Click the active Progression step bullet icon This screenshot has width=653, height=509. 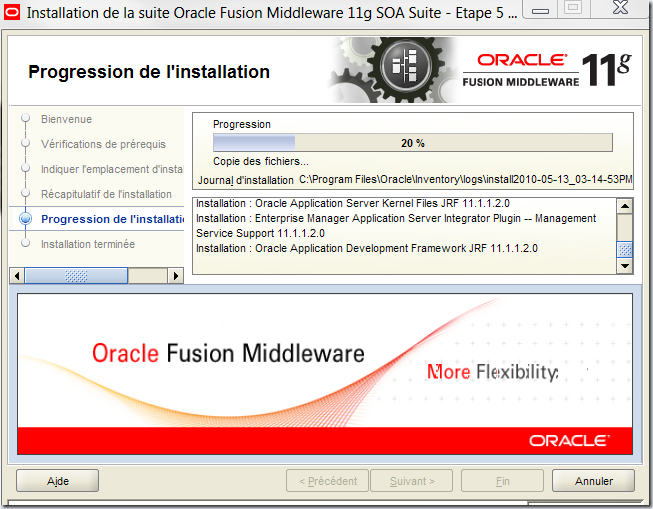(x=25, y=218)
